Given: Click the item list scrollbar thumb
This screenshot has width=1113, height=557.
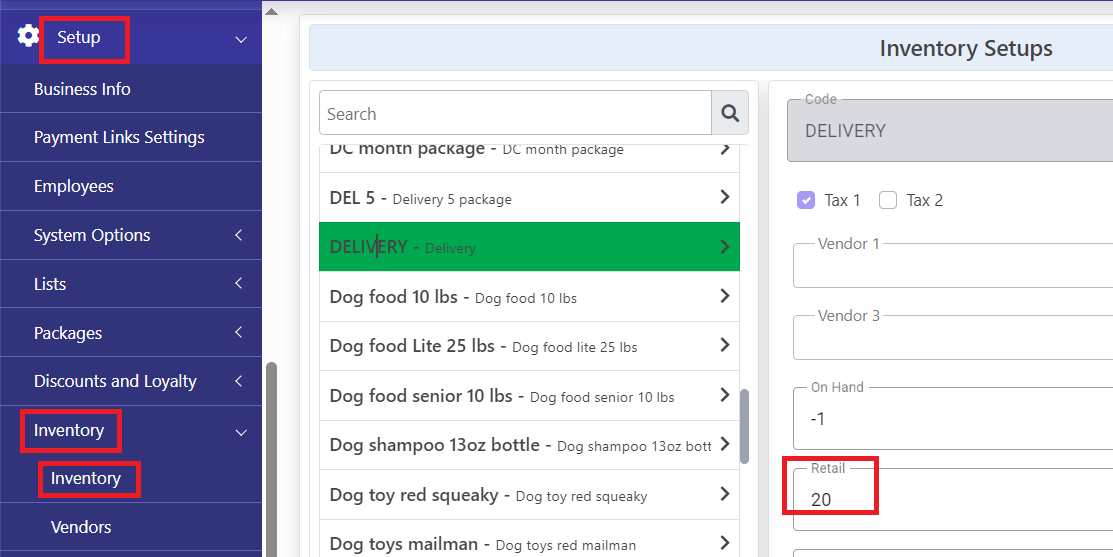Looking at the screenshot, I should [x=744, y=426].
